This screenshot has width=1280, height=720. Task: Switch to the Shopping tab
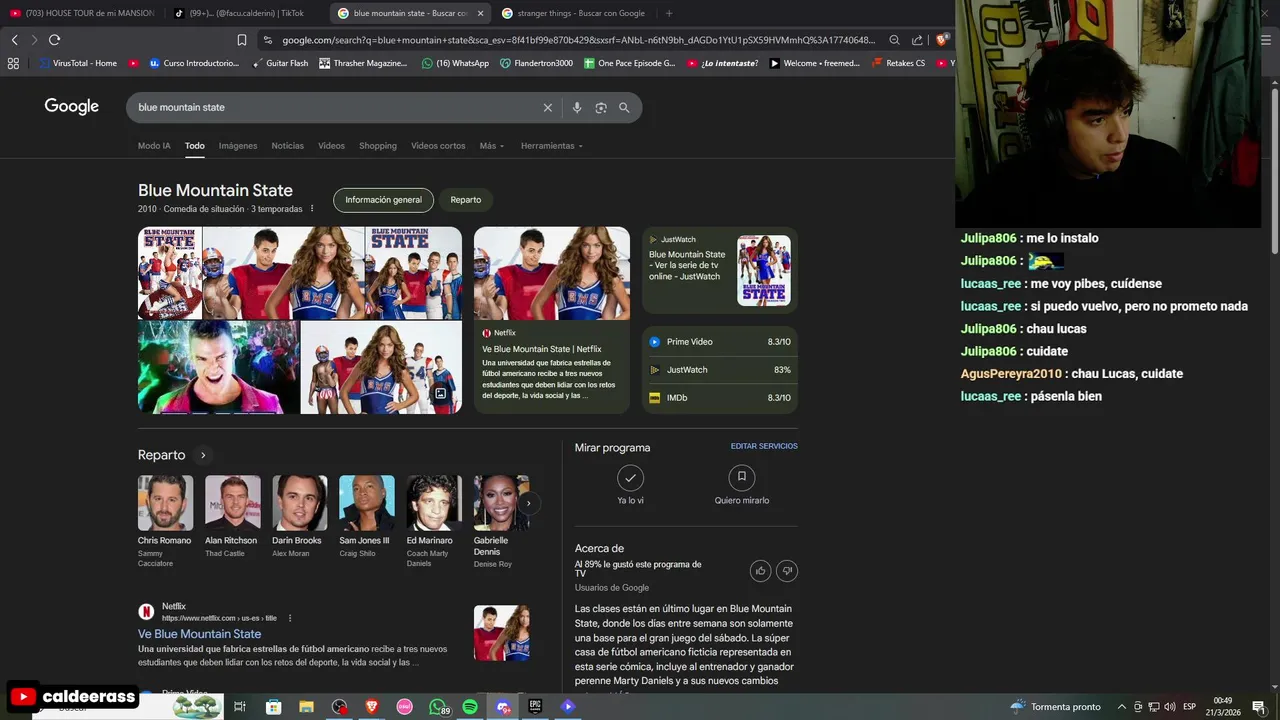point(378,146)
